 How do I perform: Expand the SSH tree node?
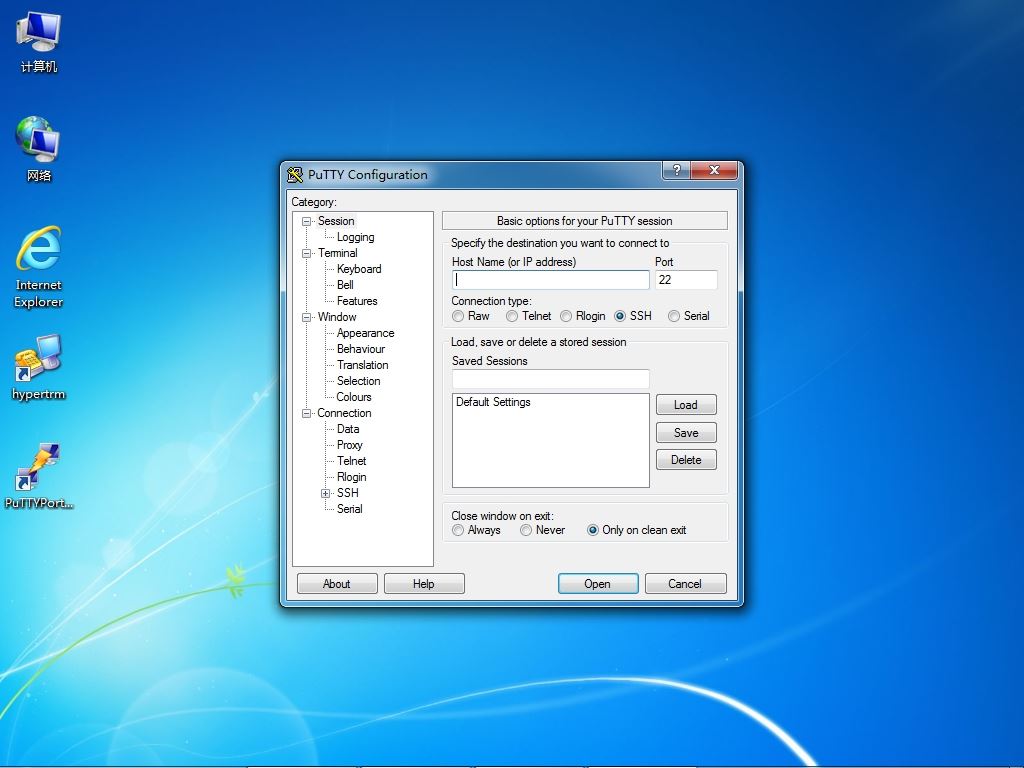point(325,494)
